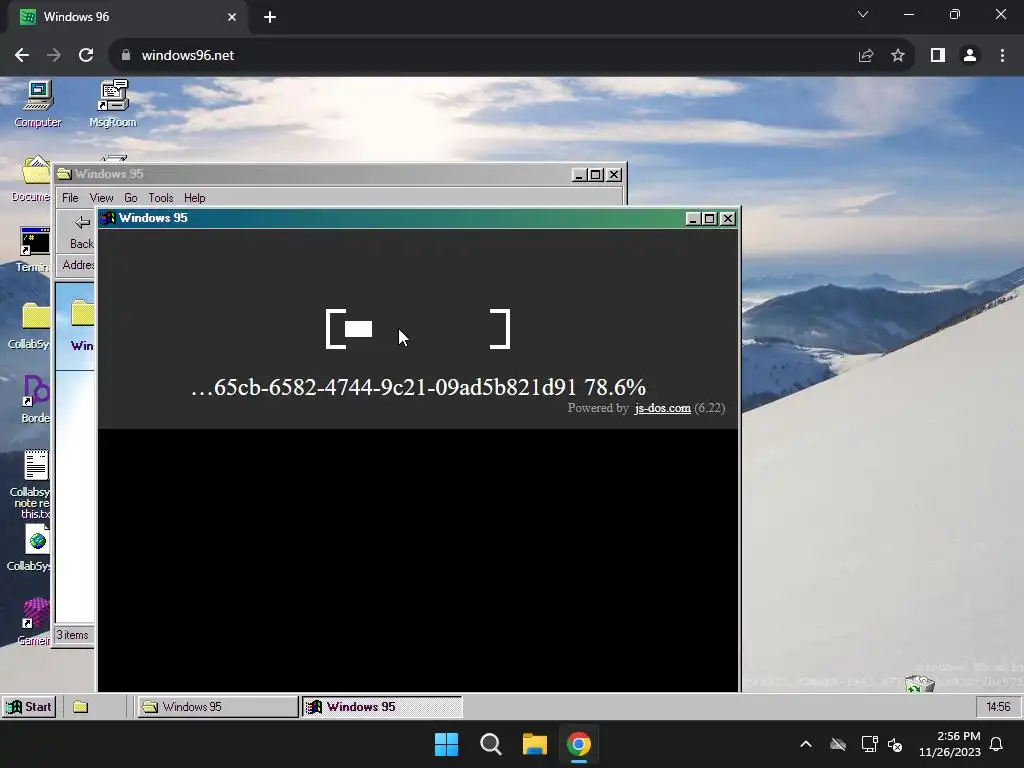This screenshot has width=1024, height=768.
Task: Open Chrome side panel
Action: coord(938,56)
